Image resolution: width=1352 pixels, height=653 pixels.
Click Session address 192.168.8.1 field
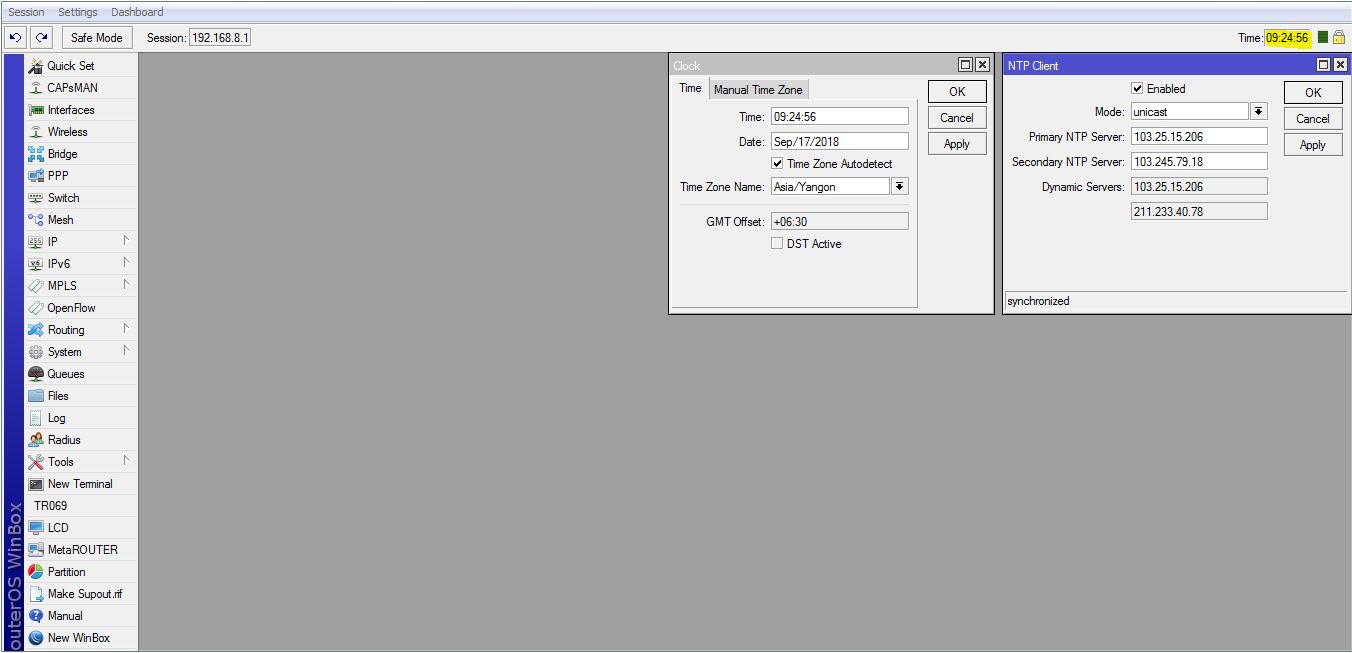(220, 38)
